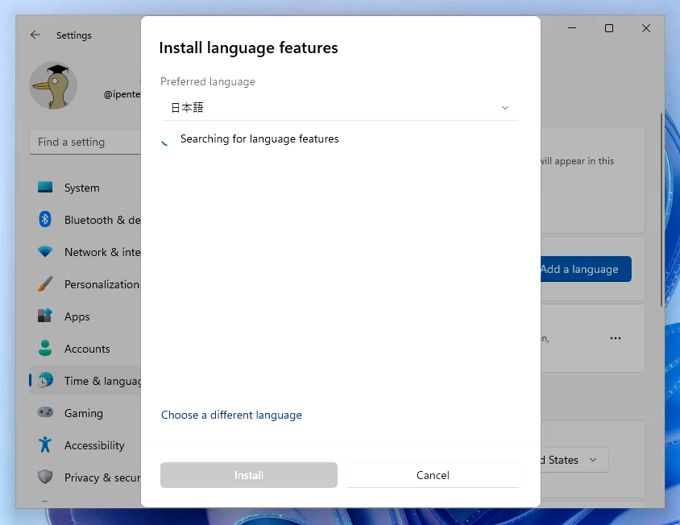The image size is (680, 525).
Task: Open the Time & language globe icon
Action: pos(45,381)
